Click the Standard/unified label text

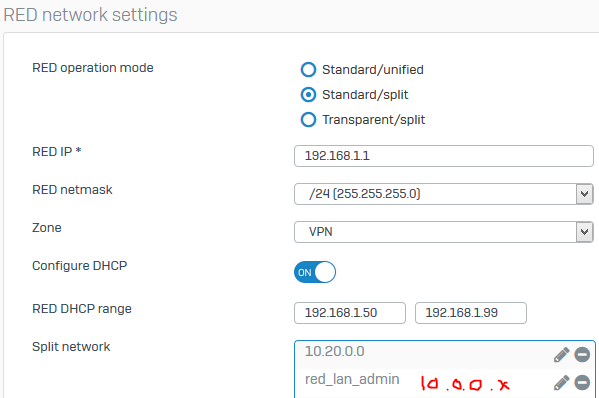(373, 70)
